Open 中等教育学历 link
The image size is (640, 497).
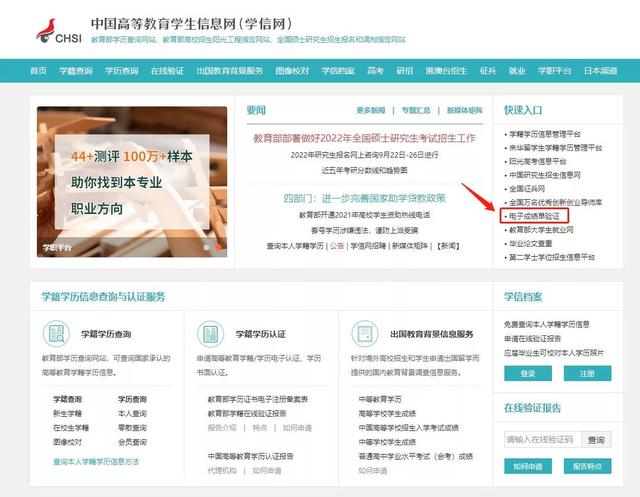pos(380,399)
